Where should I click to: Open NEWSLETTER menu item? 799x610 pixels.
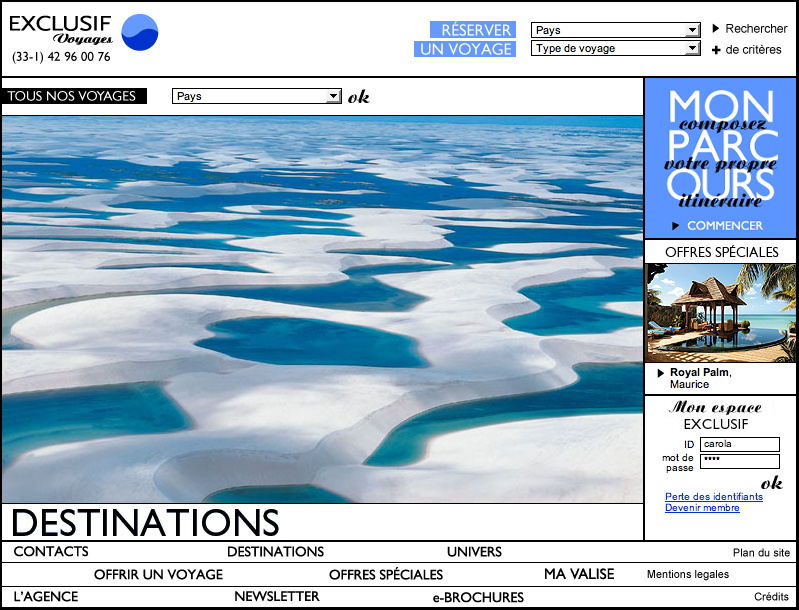pyautogui.click(x=277, y=596)
